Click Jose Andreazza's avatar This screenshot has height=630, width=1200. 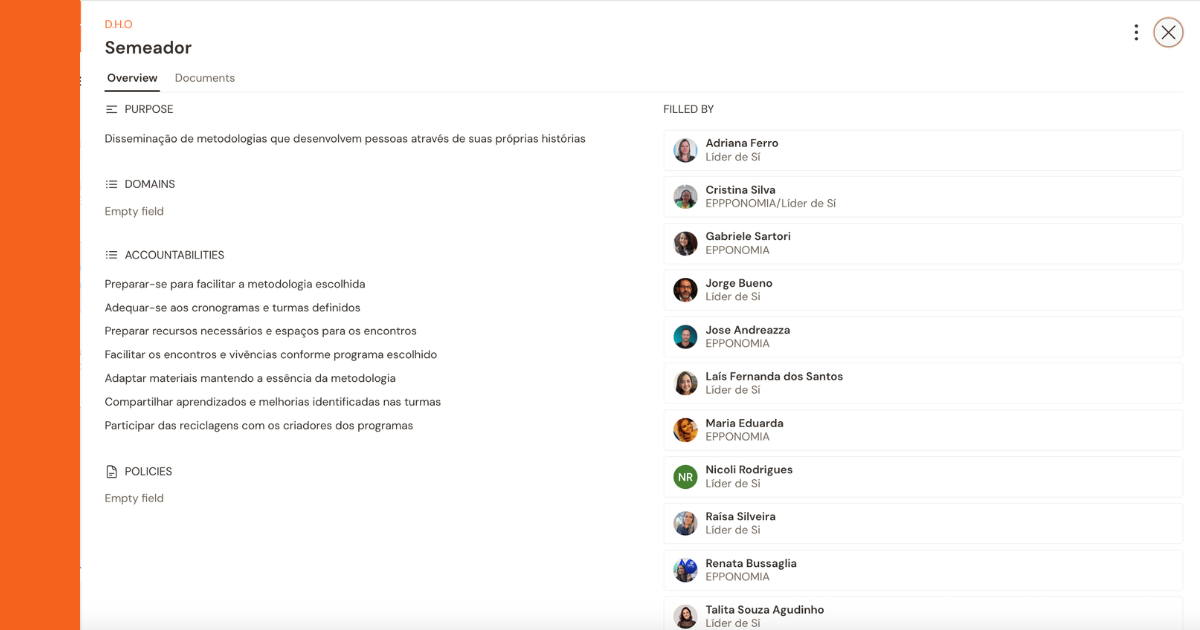pyautogui.click(x=685, y=337)
